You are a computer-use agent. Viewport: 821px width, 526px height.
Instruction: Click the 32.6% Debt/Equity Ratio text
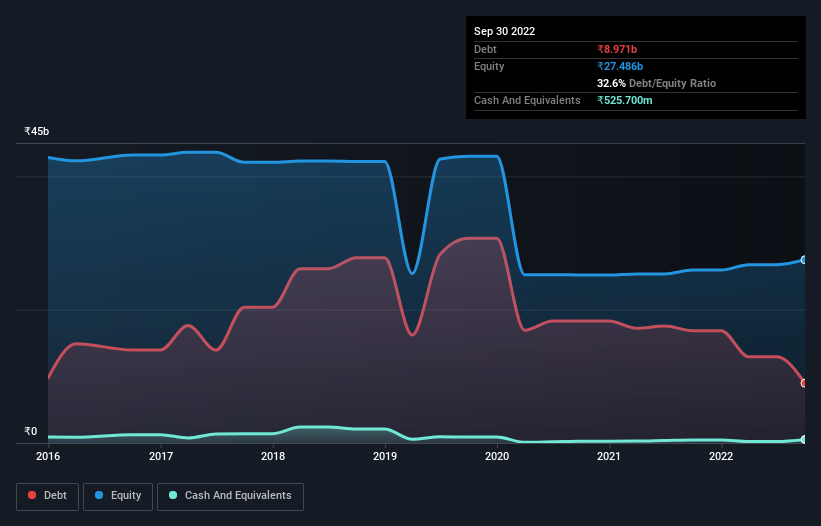click(x=657, y=83)
